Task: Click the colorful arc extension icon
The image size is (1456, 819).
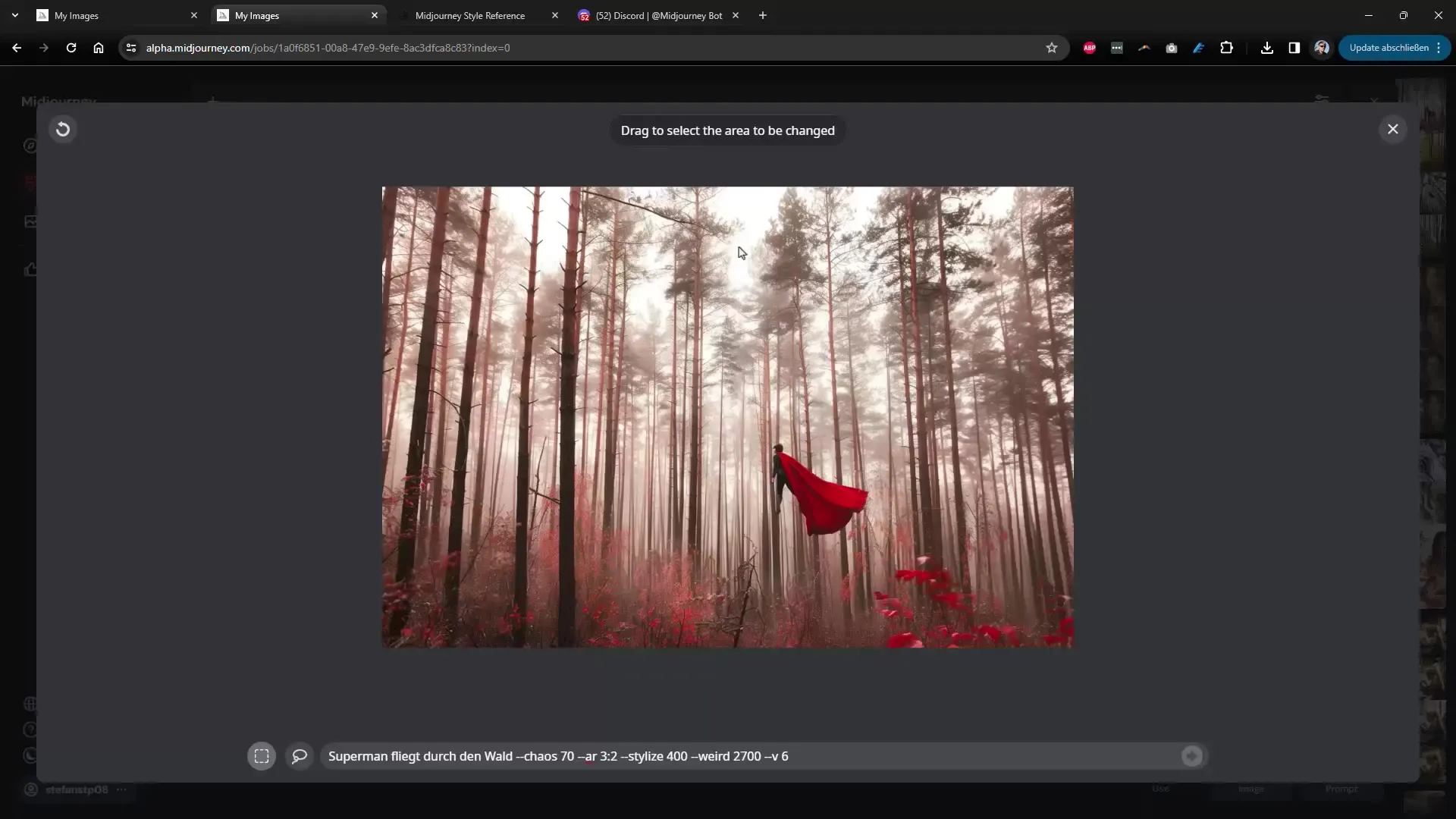Action: pos(1144,48)
